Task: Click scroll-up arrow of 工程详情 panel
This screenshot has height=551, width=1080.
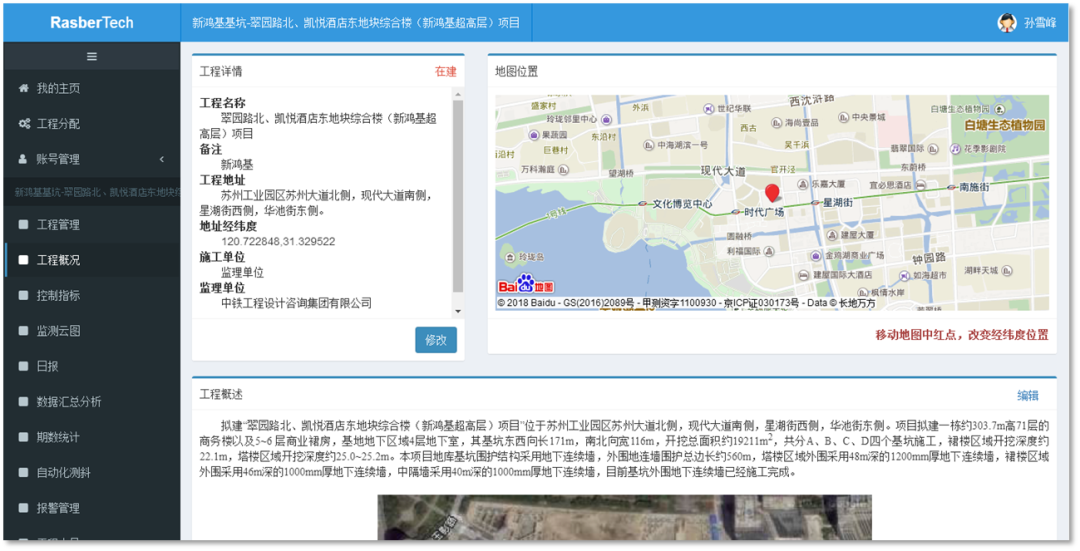Action: 458,94
